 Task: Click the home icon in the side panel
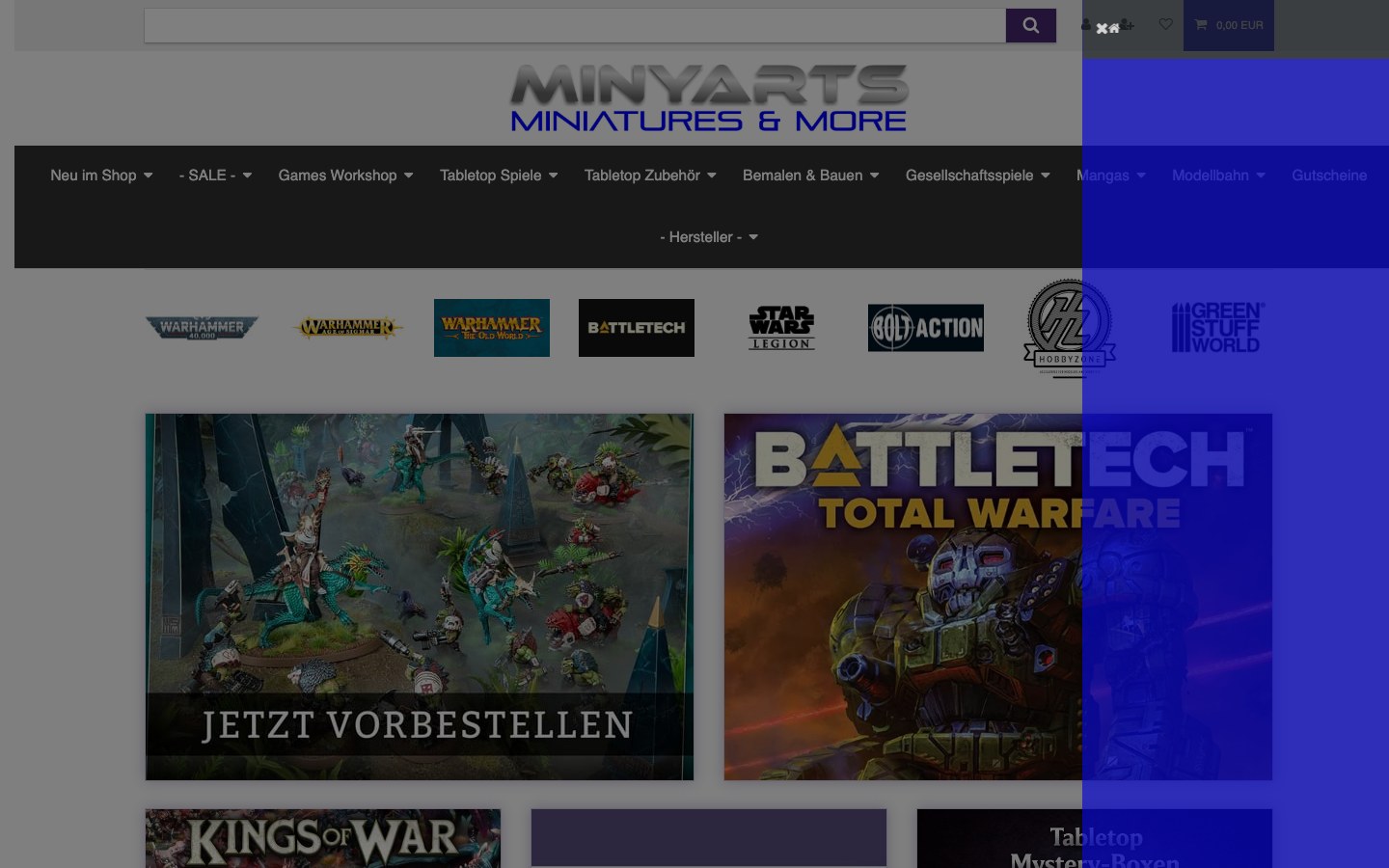(1114, 29)
